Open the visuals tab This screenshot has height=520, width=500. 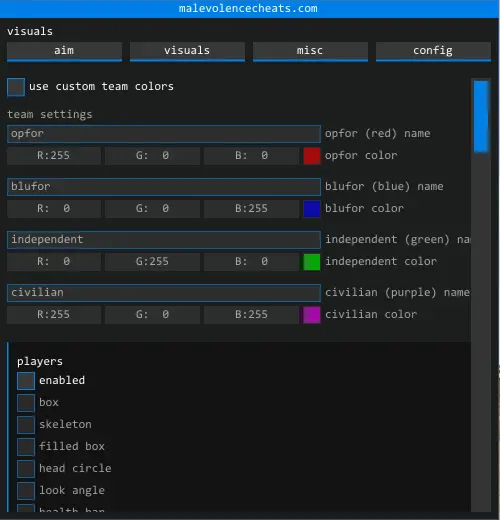click(x=187, y=51)
